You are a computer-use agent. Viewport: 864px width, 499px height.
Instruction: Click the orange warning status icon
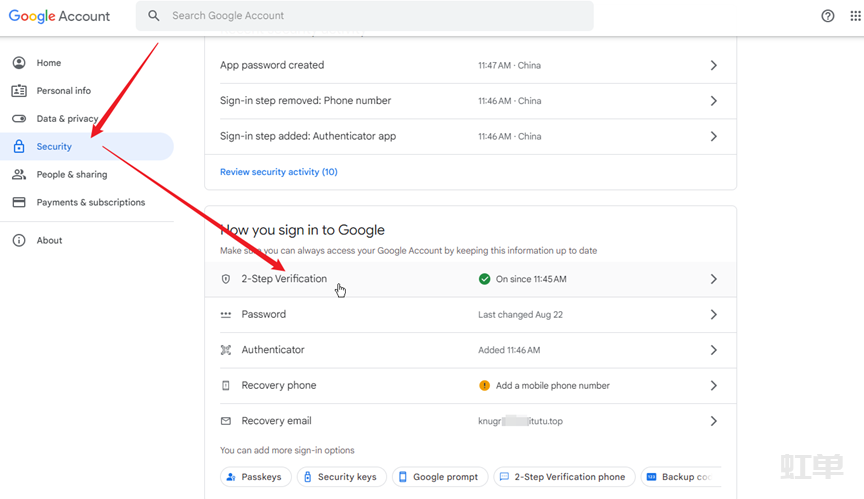point(484,386)
